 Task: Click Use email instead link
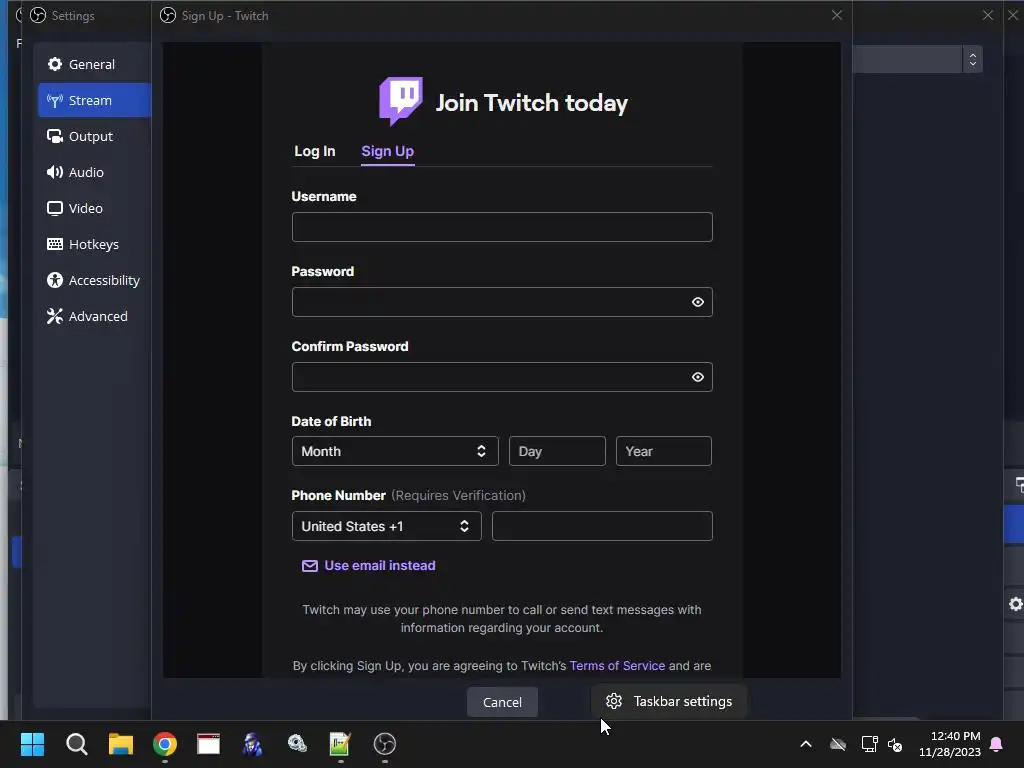pos(368,566)
